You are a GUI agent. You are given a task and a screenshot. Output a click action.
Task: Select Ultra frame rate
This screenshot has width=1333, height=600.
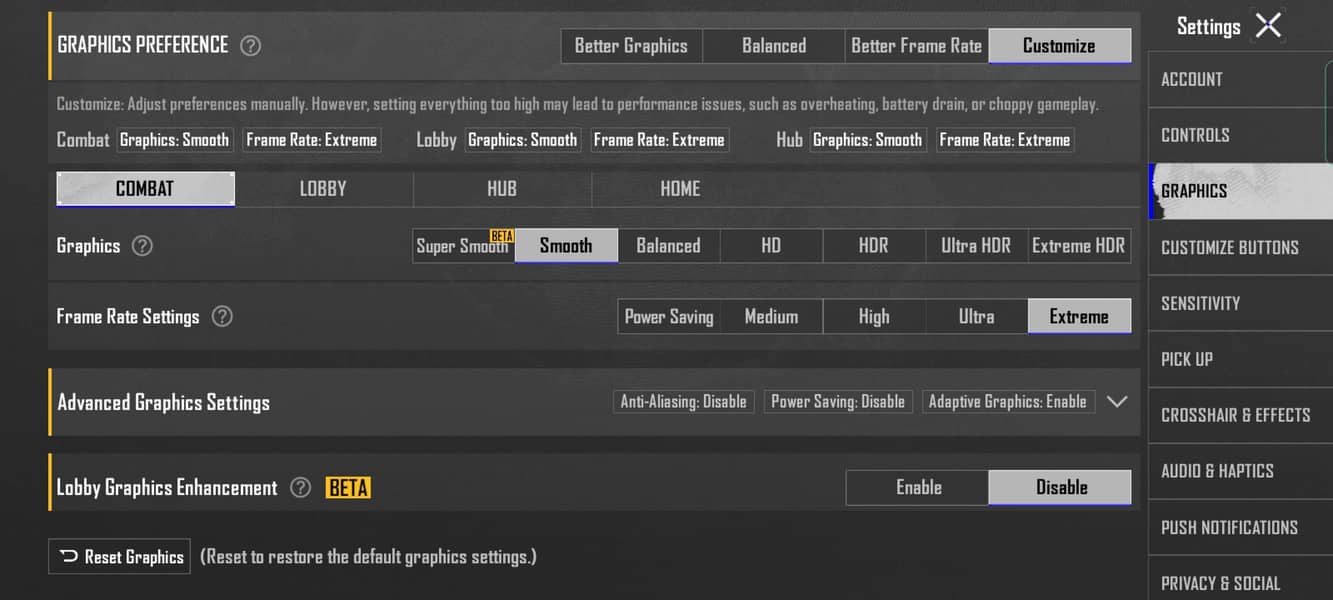(x=976, y=317)
